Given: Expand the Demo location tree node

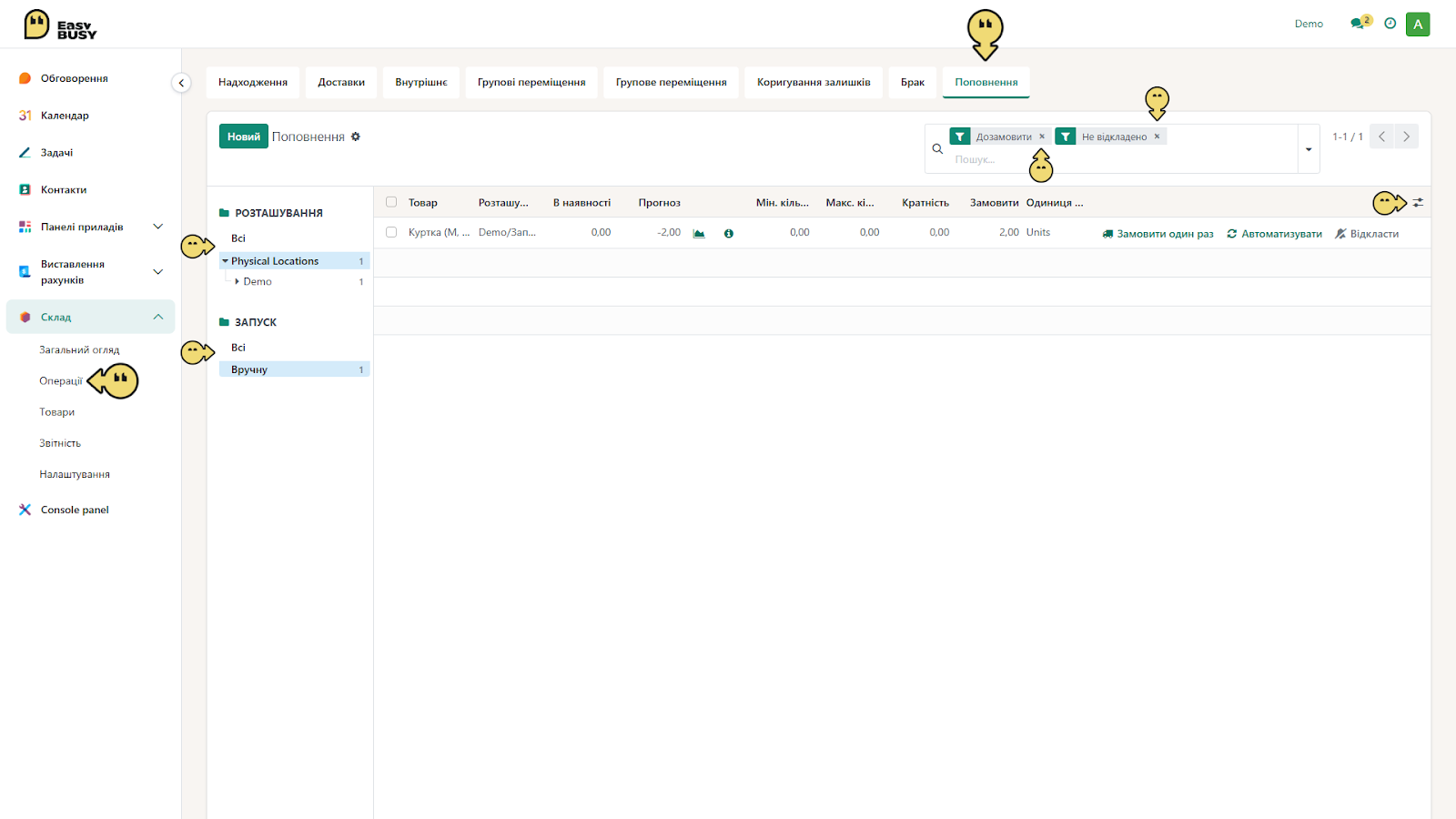Looking at the screenshot, I should click(x=238, y=282).
